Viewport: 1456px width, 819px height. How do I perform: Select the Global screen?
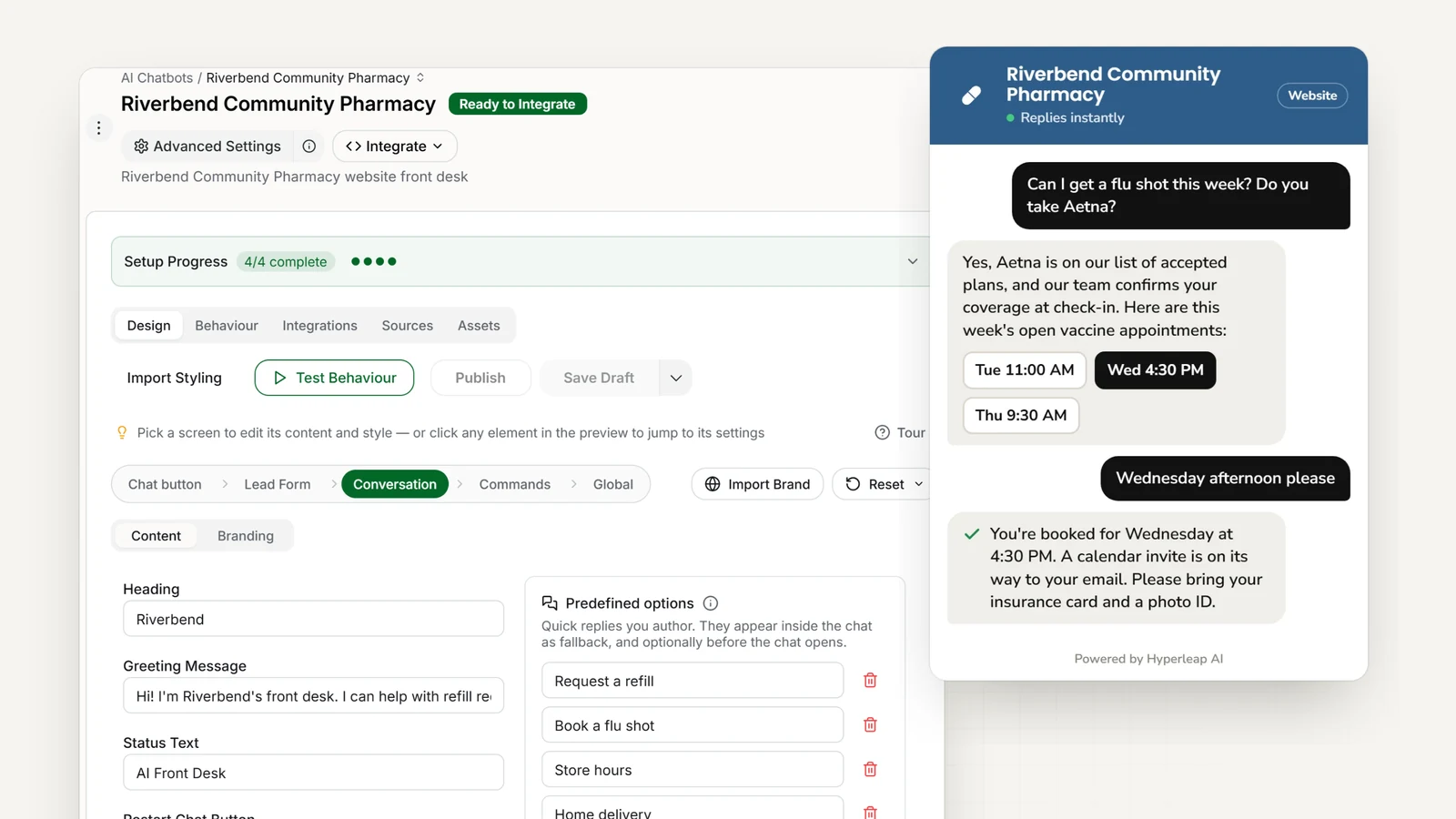613,485
